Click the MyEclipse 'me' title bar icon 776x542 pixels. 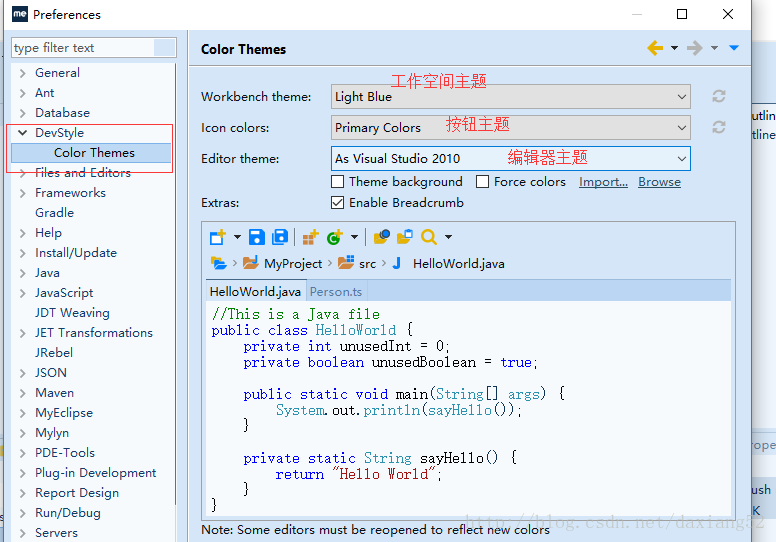pyautogui.click(x=20, y=14)
